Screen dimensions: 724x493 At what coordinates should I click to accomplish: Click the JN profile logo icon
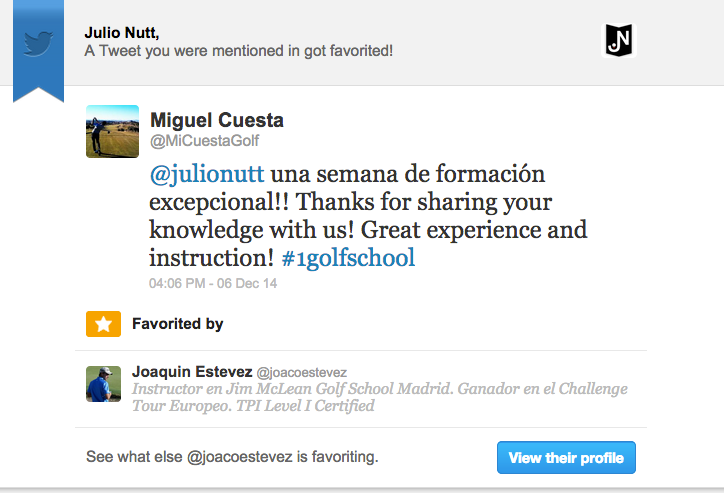click(x=621, y=40)
